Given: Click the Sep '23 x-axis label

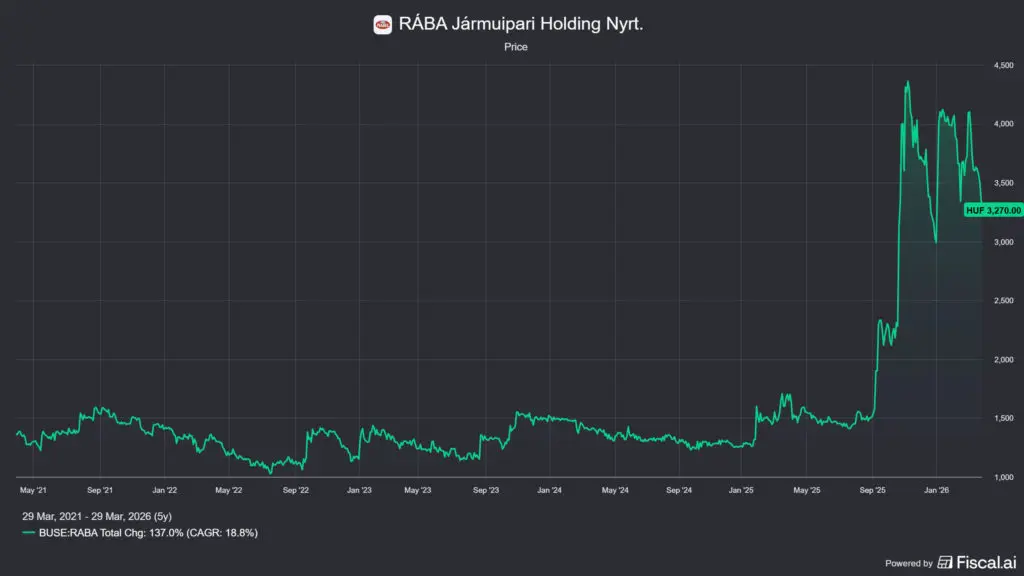Looking at the screenshot, I should [486, 490].
